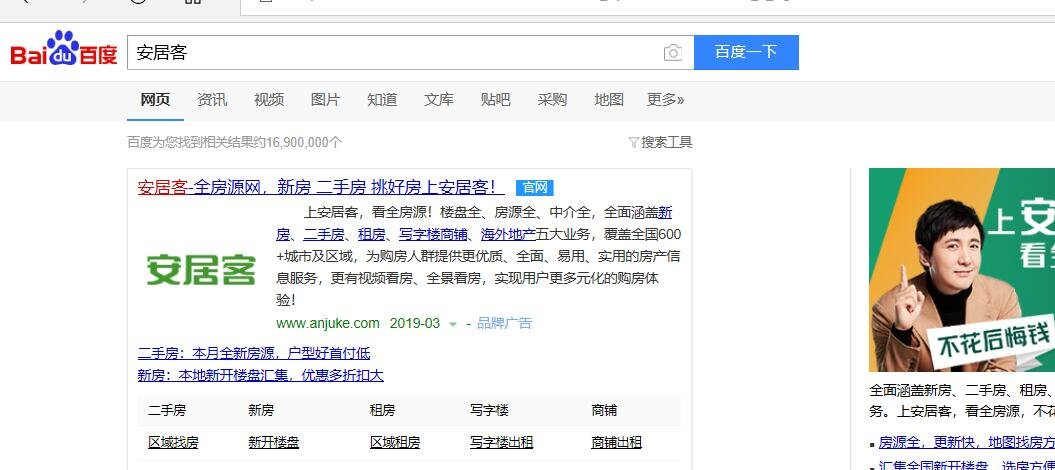Open 搜索工具 filter options
This screenshot has height=470, width=1055.
660,143
